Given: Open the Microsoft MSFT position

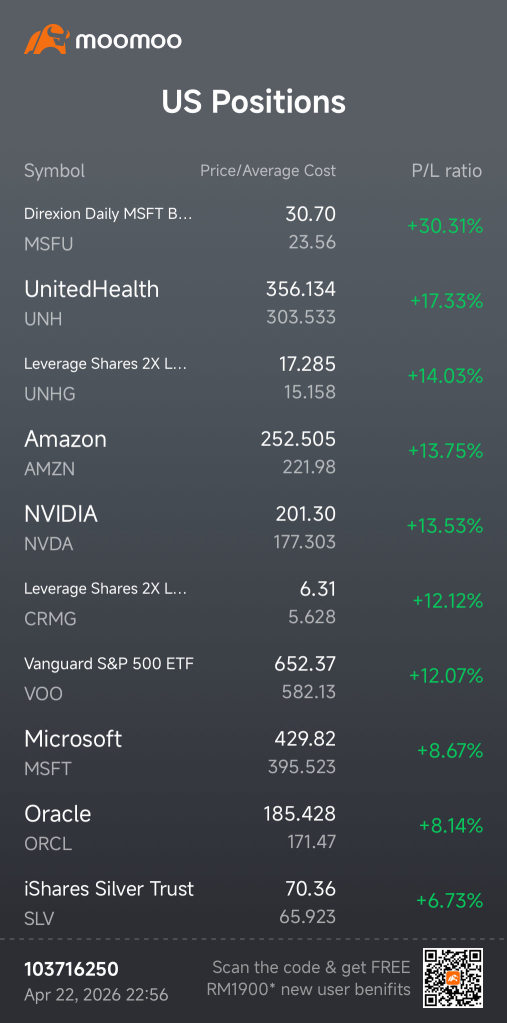Looking at the screenshot, I should coord(253,753).
